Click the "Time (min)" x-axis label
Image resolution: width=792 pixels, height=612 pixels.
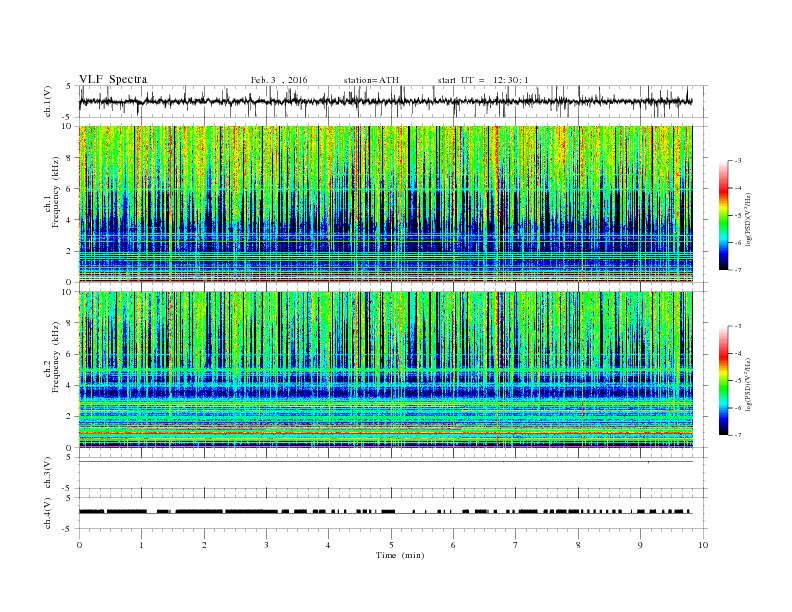[x=400, y=555]
